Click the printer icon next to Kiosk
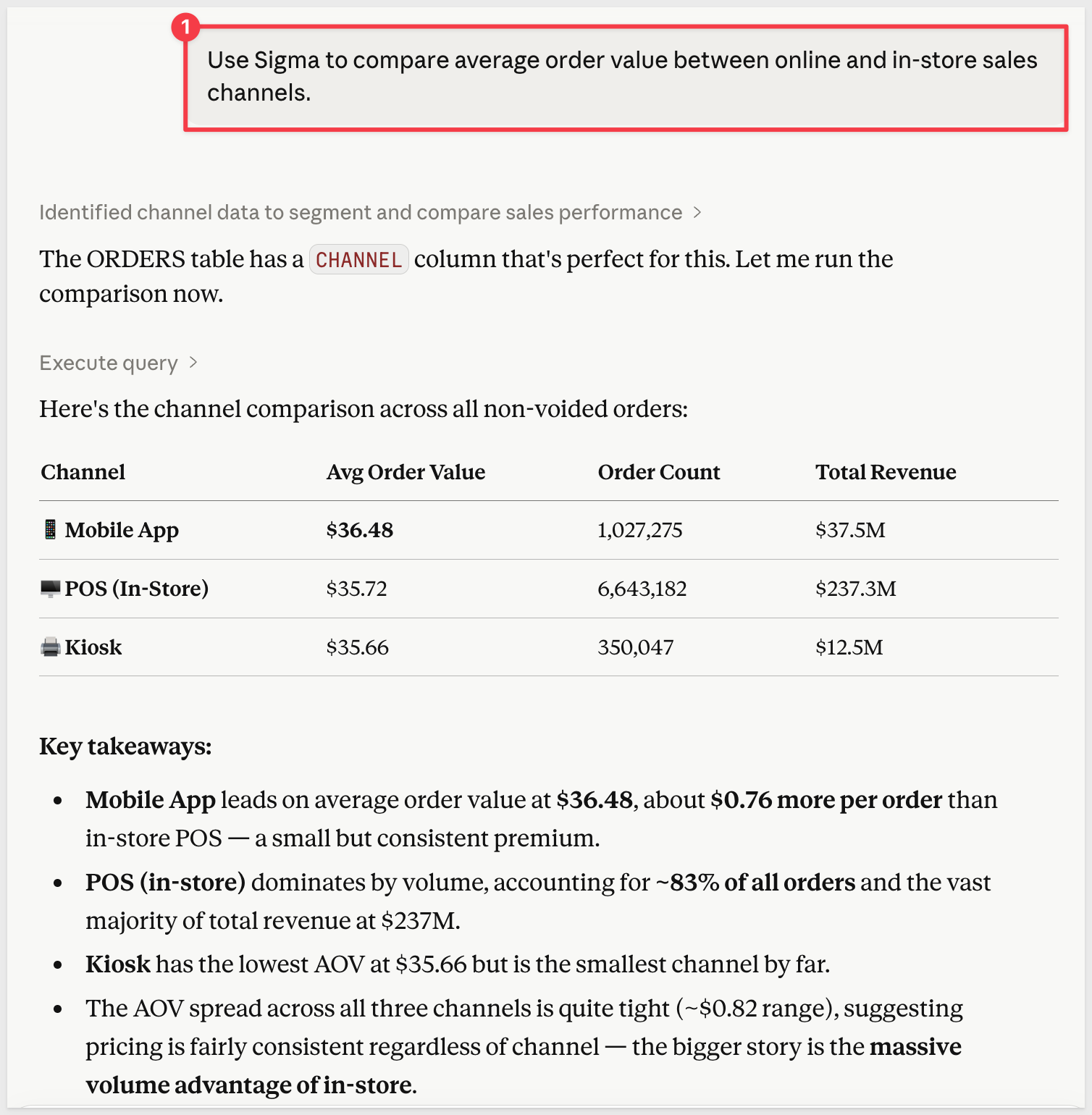The height and width of the screenshot is (1115, 1092). pyautogui.click(x=50, y=647)
